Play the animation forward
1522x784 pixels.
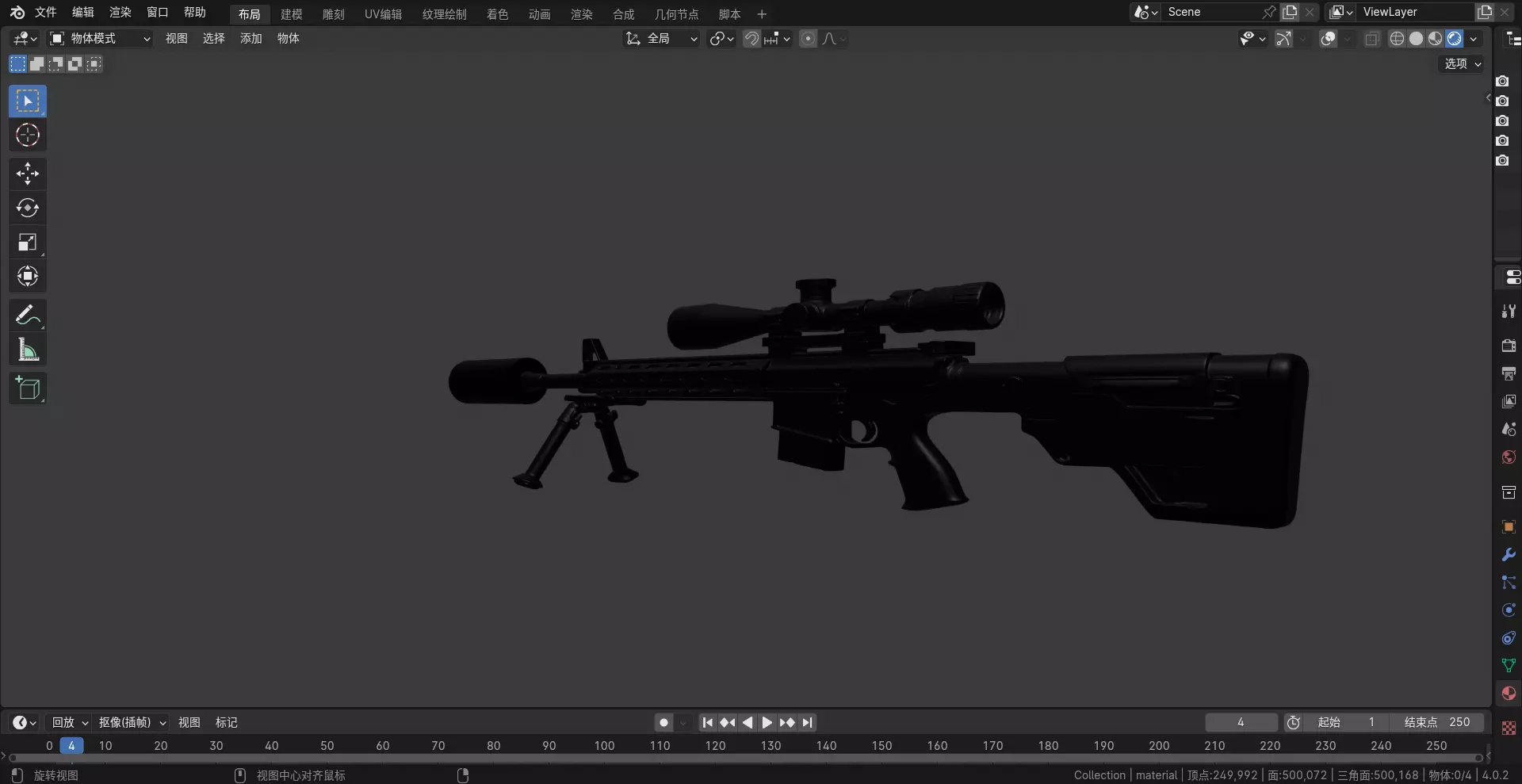tap(767, 722)
